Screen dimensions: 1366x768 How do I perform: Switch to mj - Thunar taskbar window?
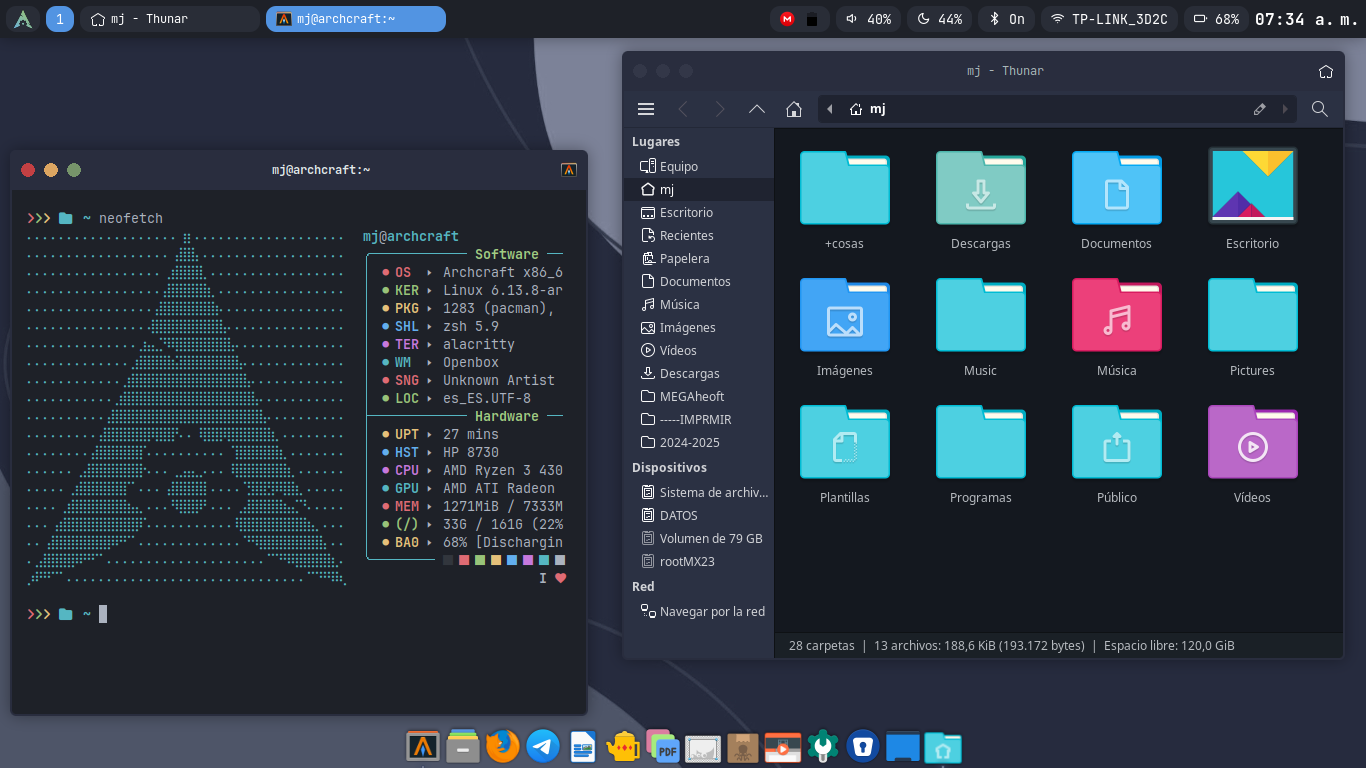click(170, 19)
